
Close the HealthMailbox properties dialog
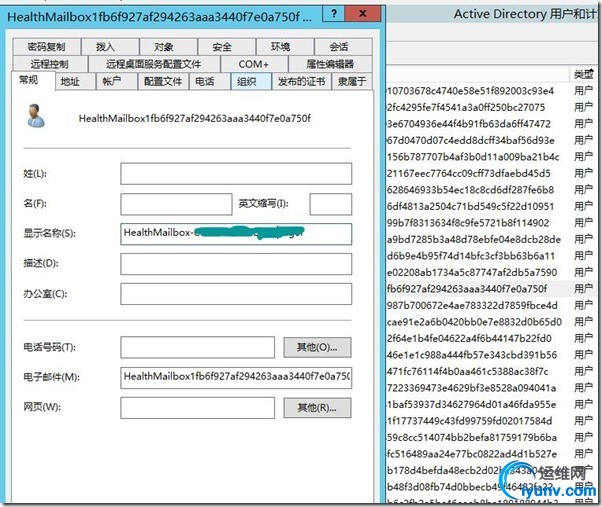click(x=362, y=14)
